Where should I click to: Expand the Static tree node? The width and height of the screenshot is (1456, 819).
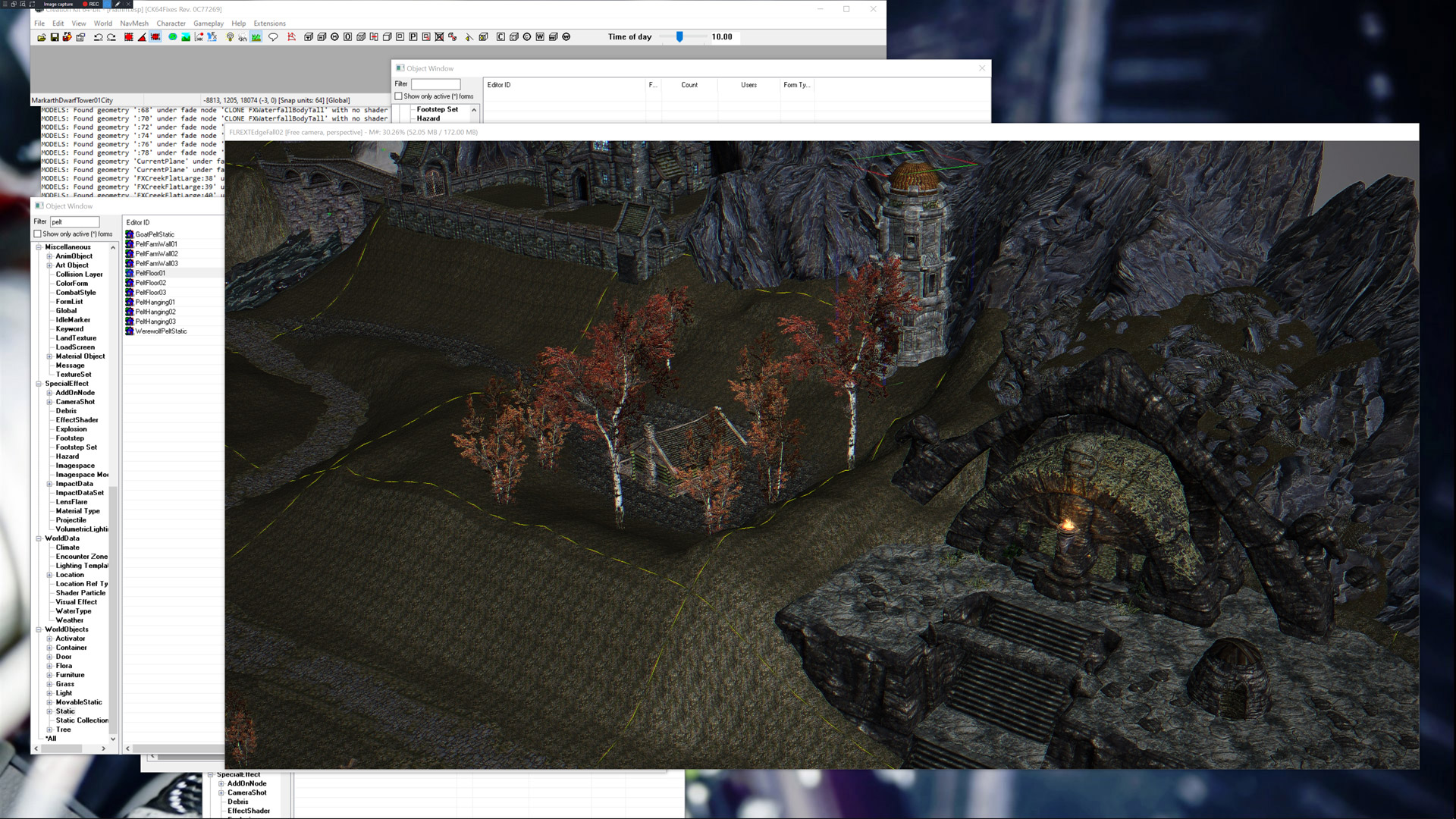click(49, 711)
